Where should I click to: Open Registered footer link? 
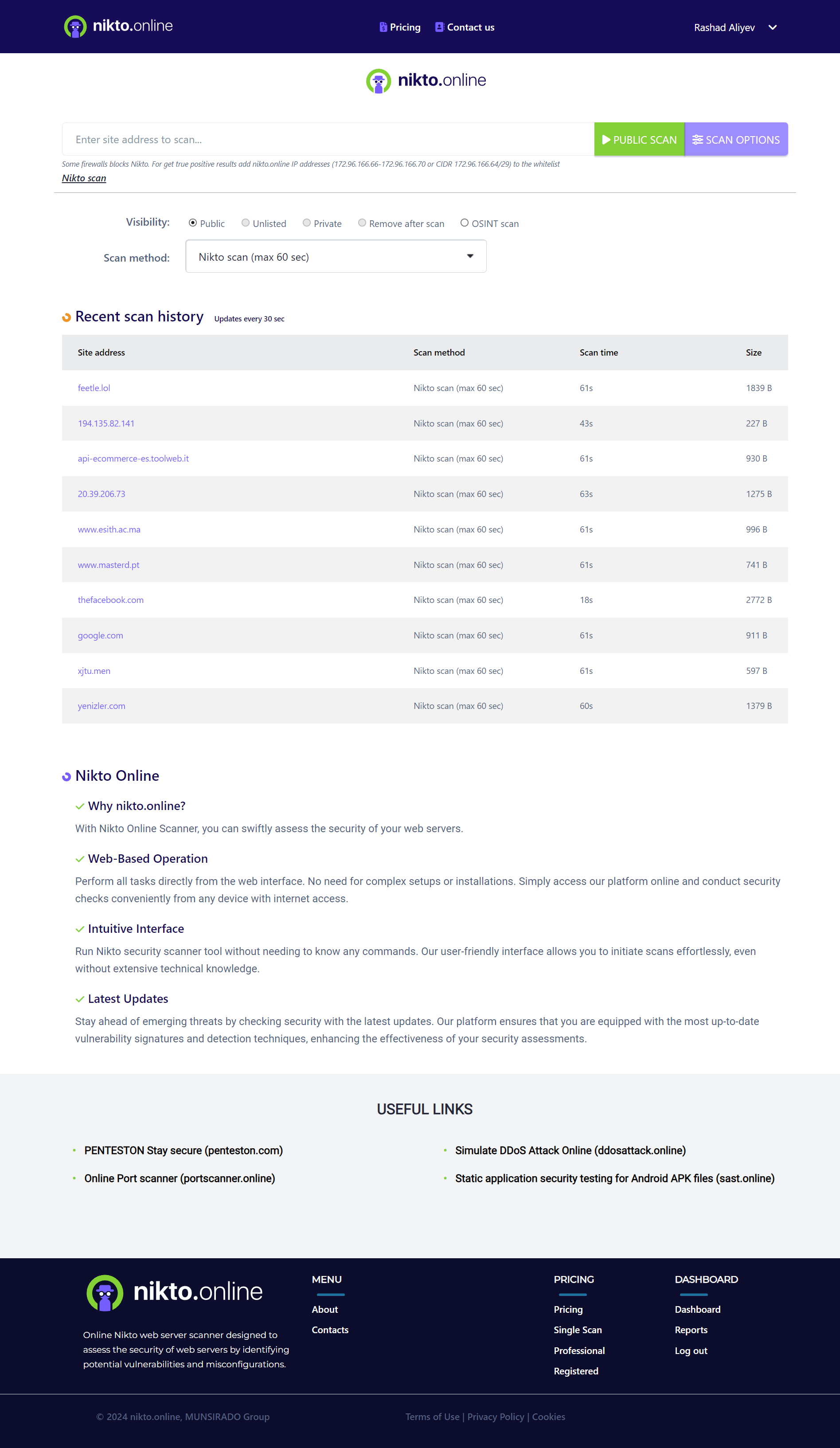tap(576, 1372)
